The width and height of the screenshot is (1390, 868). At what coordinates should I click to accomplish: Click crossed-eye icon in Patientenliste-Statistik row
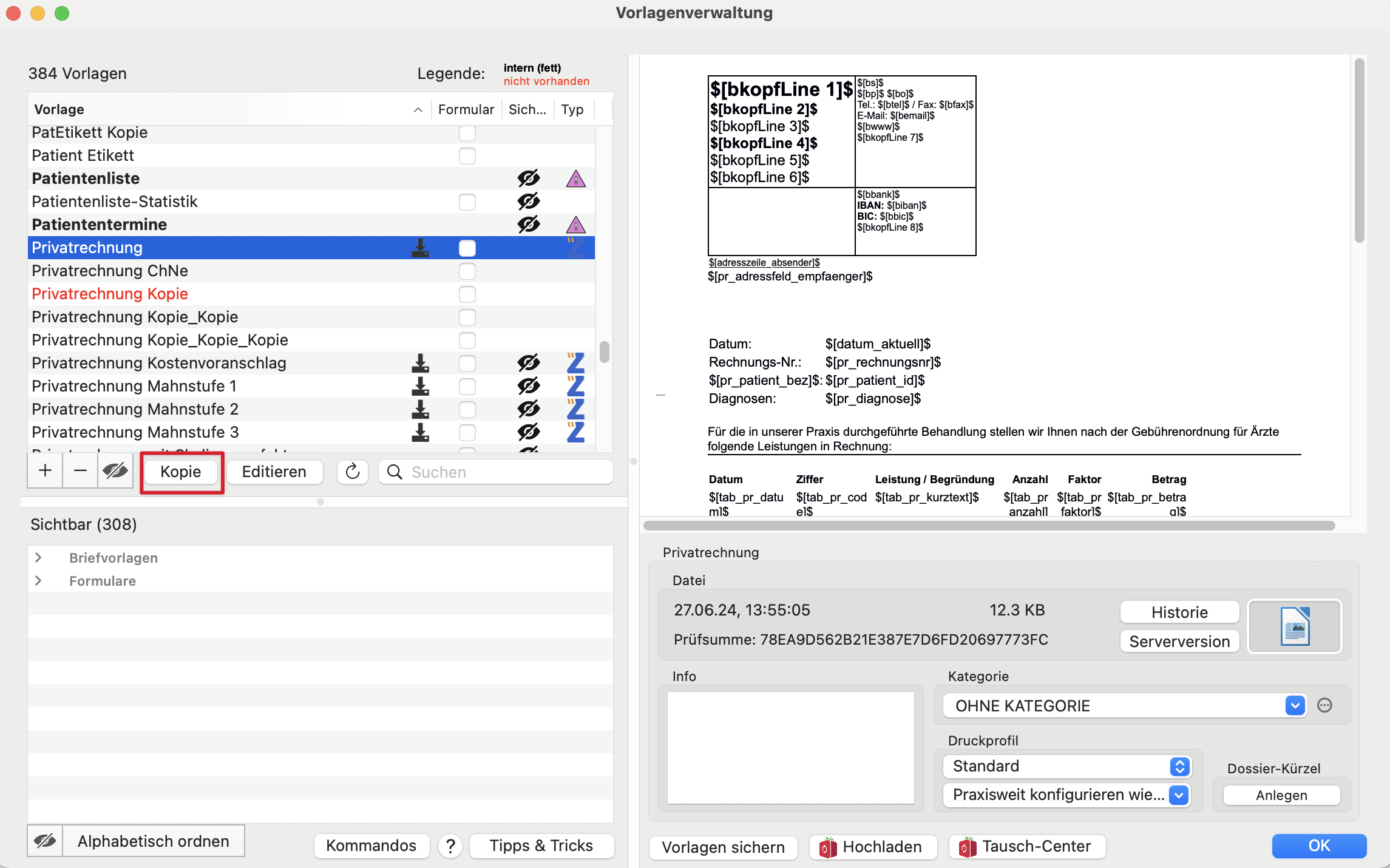point(529,202)
